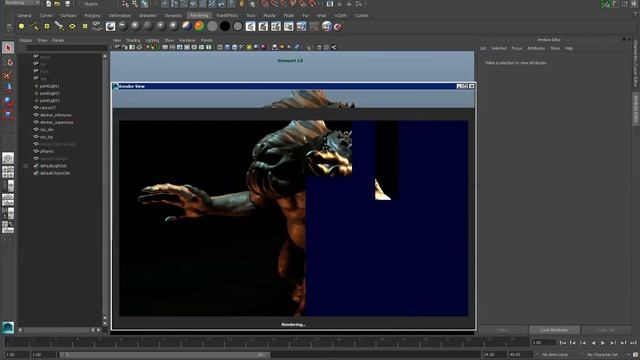Click the play forward button
Screen dimensions: 640x360
(x=603, y=343)
